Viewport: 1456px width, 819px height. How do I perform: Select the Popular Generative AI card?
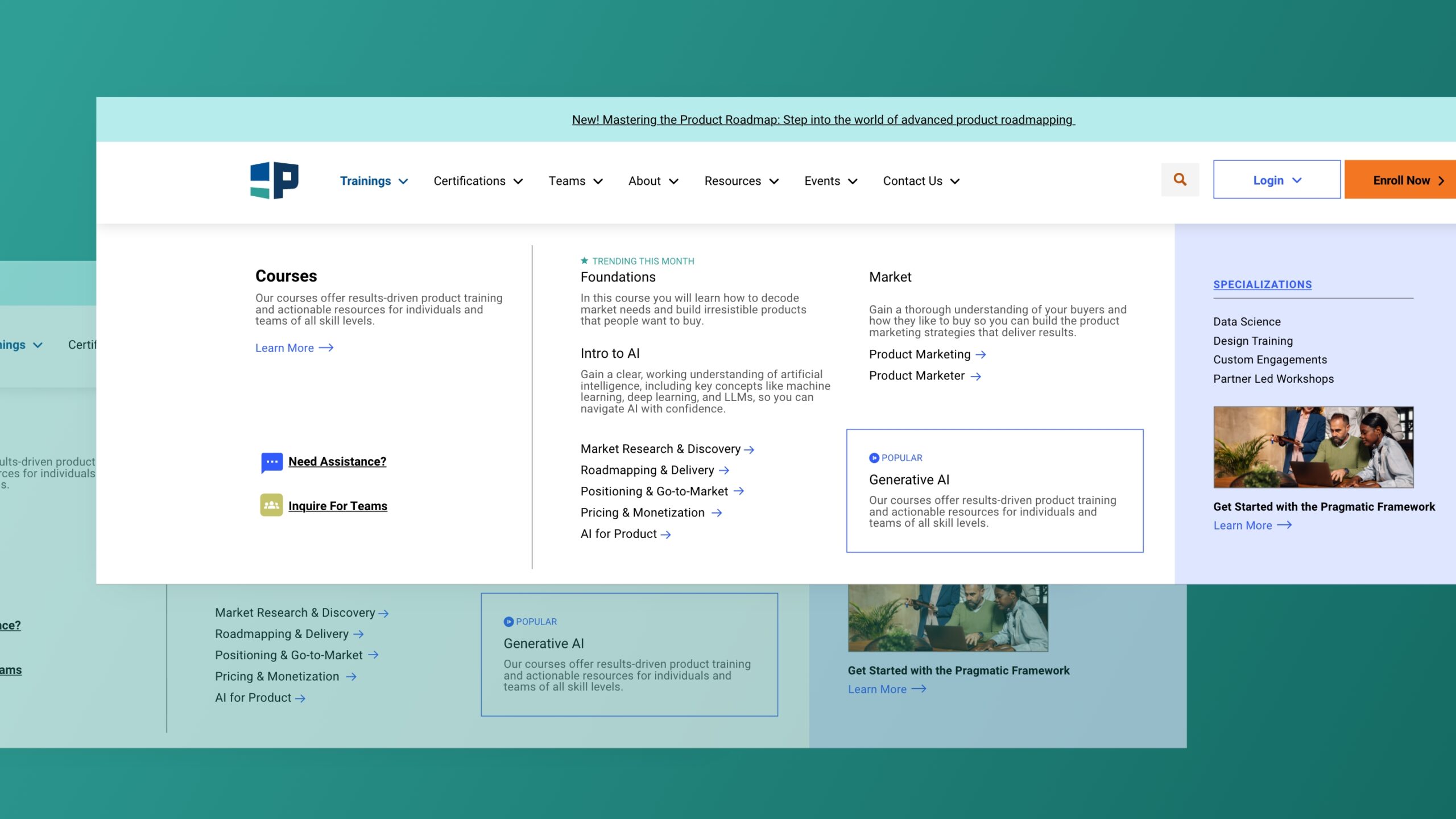coord(994,490)
